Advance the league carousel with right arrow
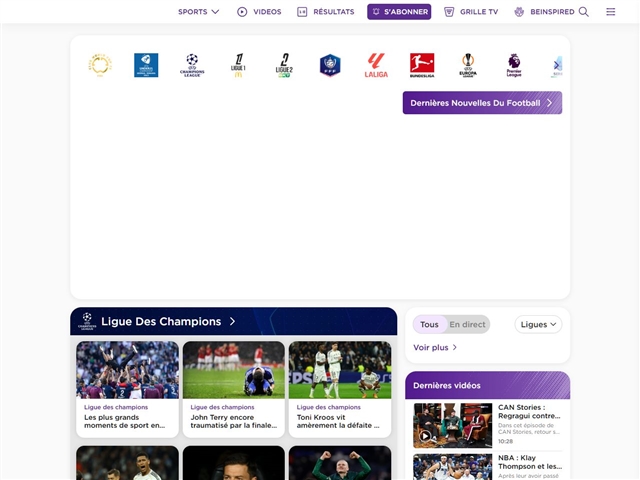This screenshot has height=480, width=640. 556,65
